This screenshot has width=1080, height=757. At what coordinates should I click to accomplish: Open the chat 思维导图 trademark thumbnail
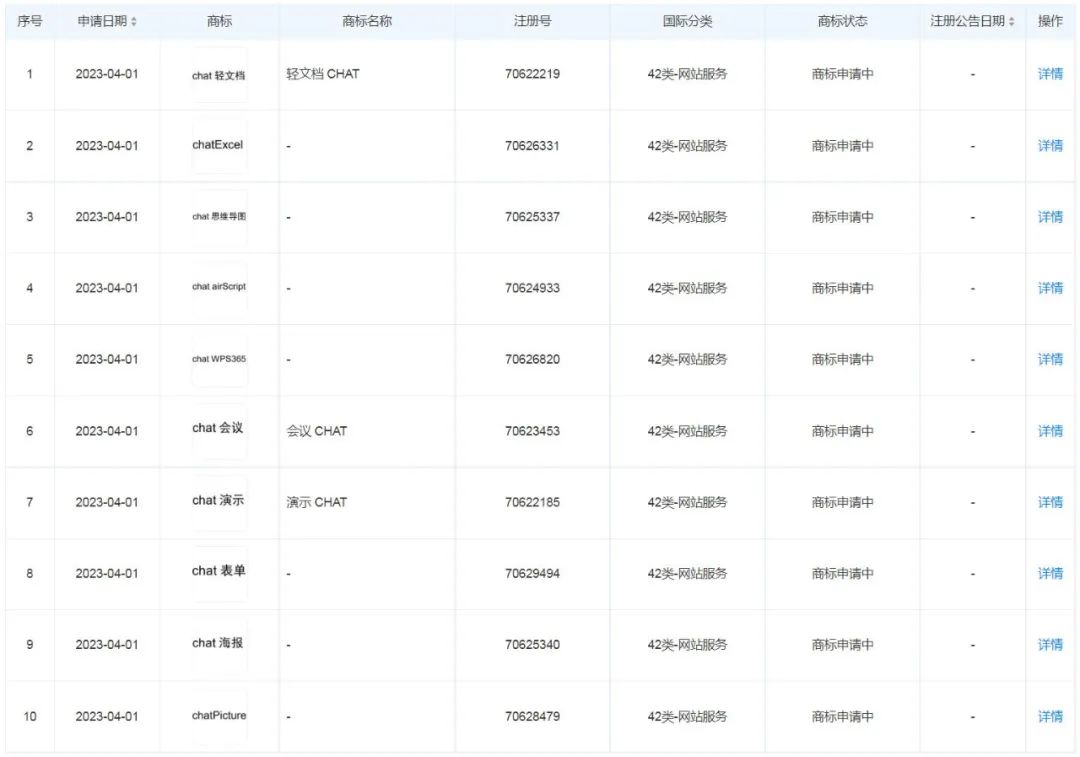219,217
